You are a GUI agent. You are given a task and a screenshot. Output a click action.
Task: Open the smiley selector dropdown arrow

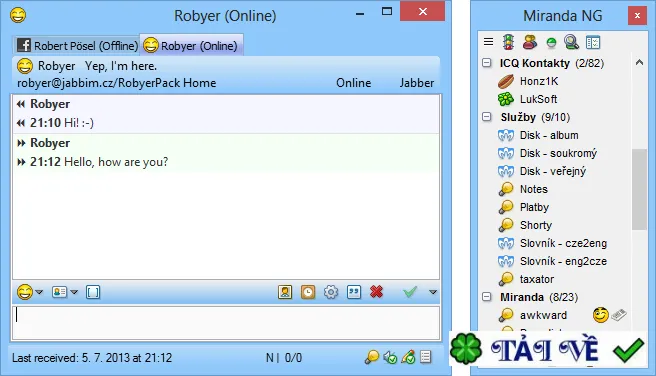(39, 292)
